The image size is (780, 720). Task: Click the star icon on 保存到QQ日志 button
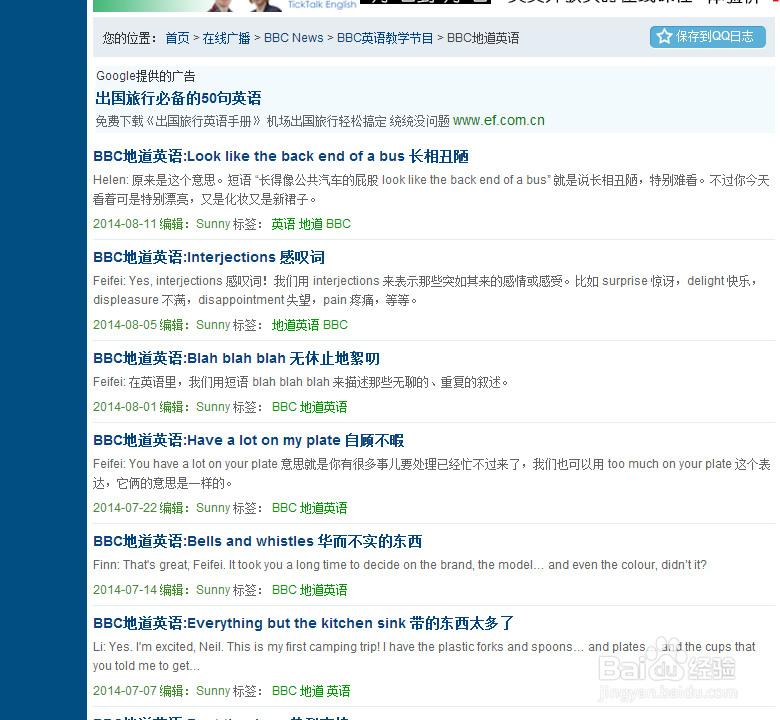664,36
